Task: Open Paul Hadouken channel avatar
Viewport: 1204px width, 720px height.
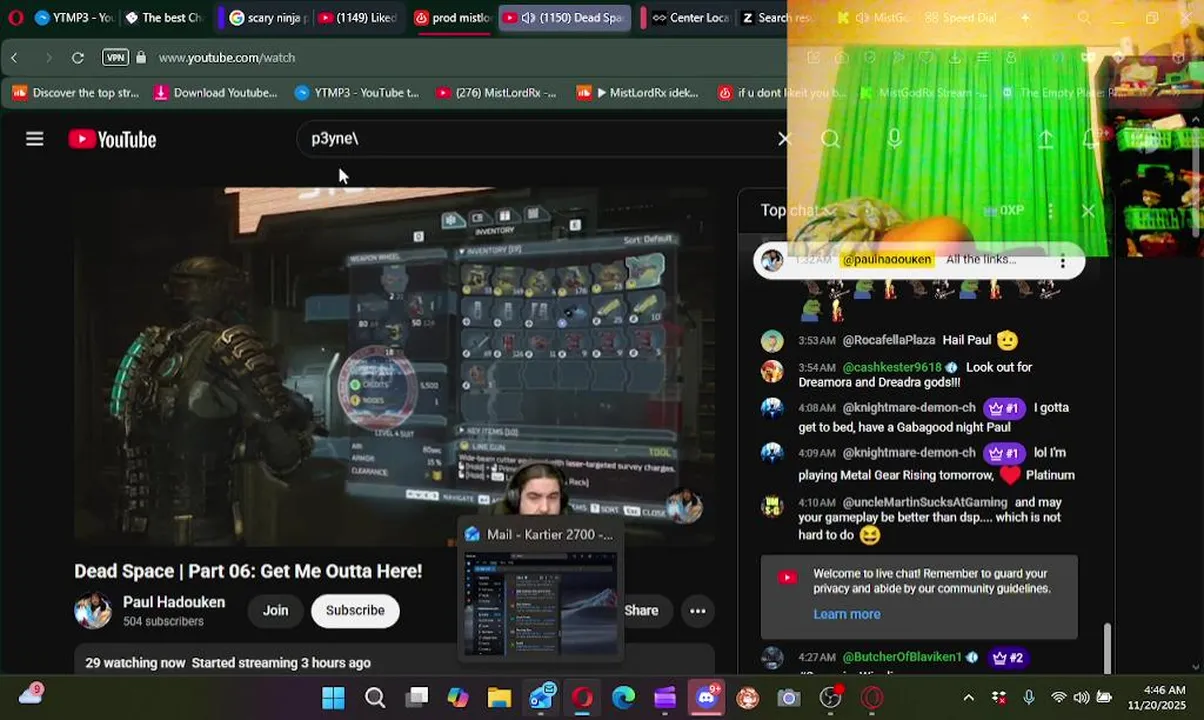Action: tap(93, 610)
